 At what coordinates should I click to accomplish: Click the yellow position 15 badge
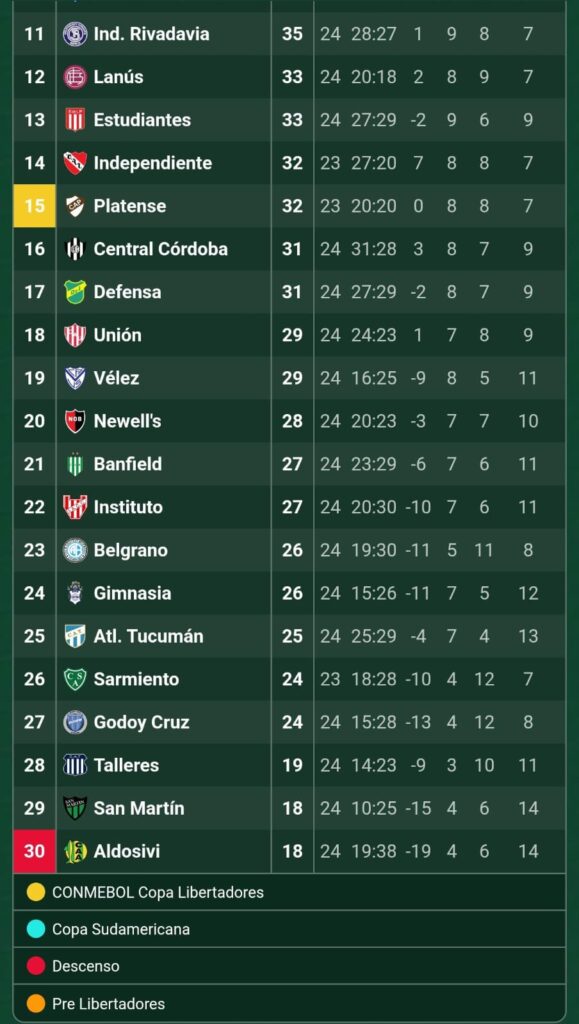coord(35,206)
